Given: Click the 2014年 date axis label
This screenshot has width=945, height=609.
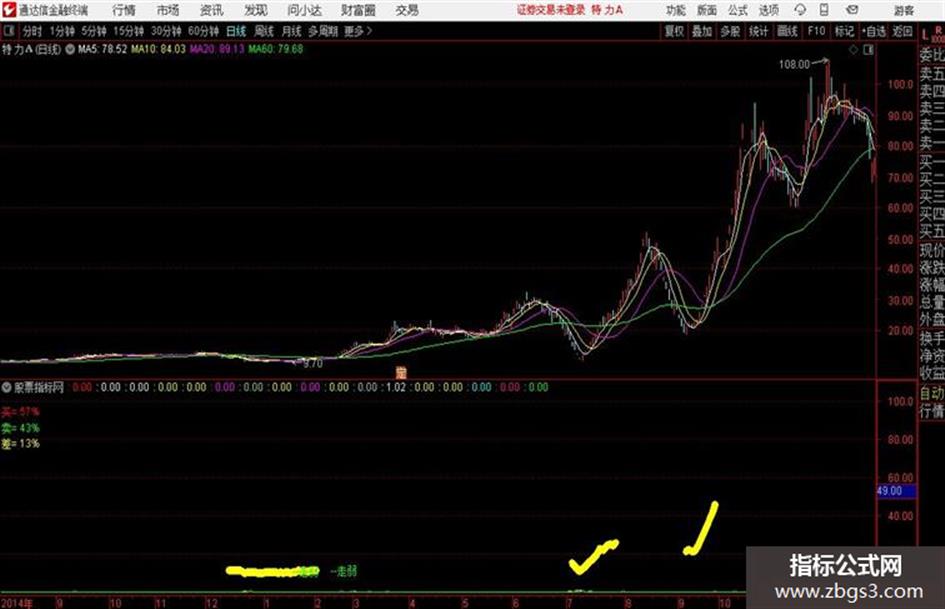Looking at the screenshot, I should (x=16, y=603).
